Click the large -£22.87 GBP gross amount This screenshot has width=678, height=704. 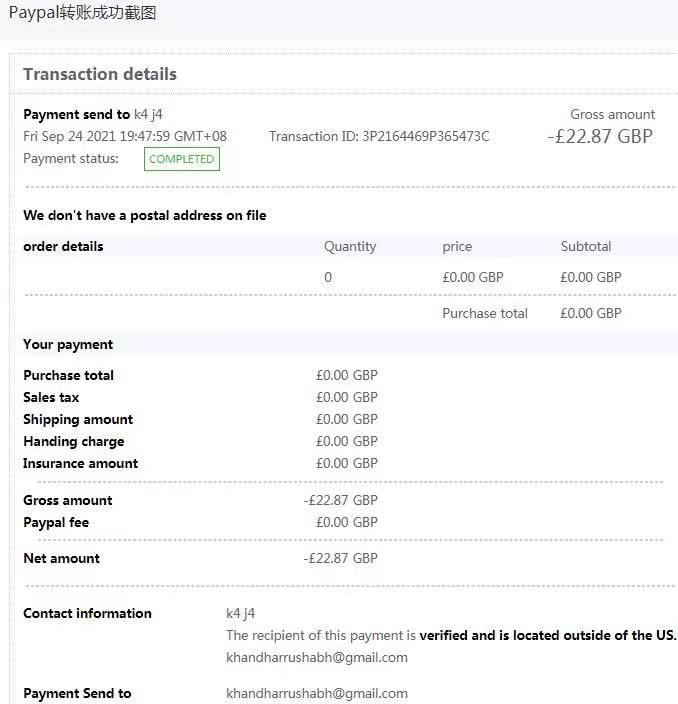click(600, 137)
